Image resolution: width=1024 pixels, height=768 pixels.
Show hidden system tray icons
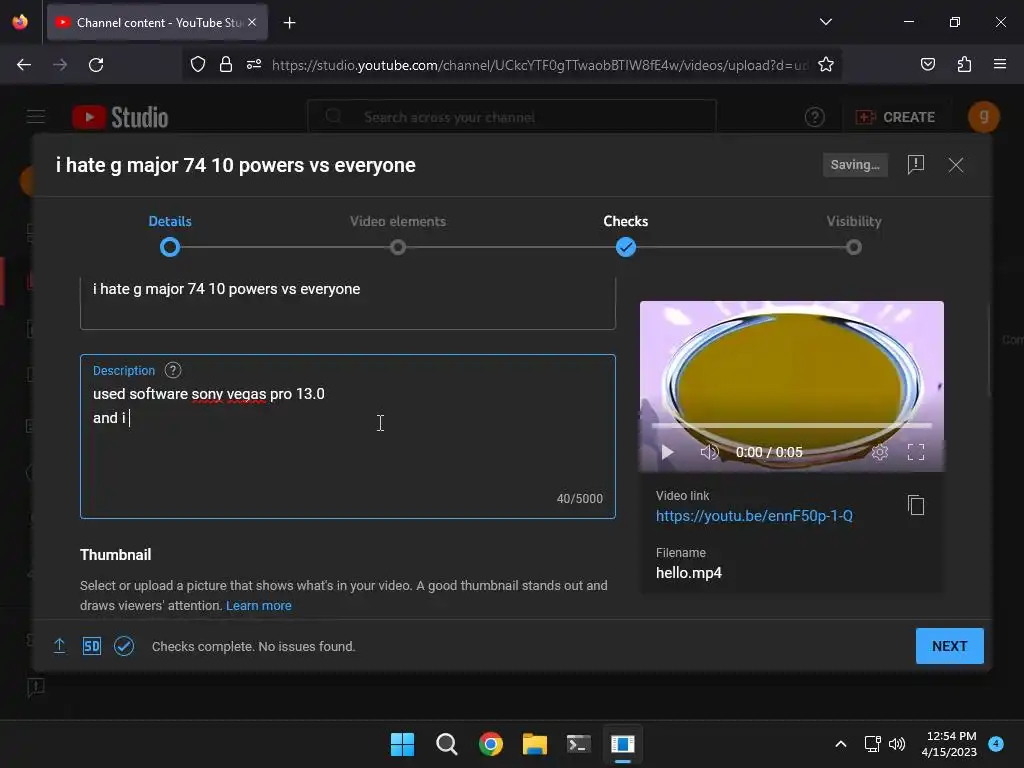pyautogui.click(x=840, y=744)
